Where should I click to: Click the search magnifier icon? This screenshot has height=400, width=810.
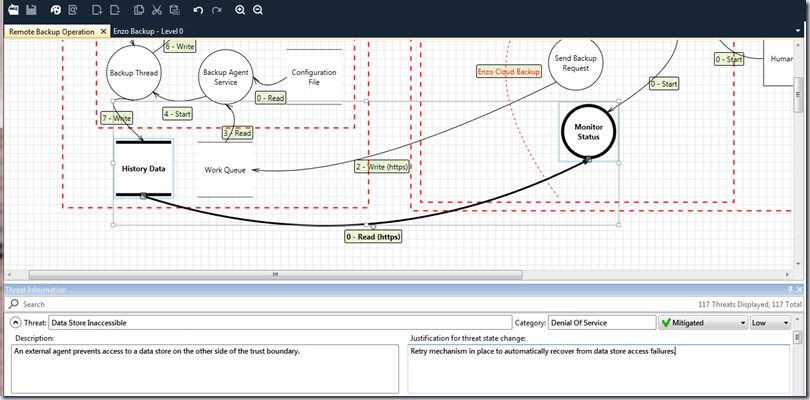[x=13, y=304]
